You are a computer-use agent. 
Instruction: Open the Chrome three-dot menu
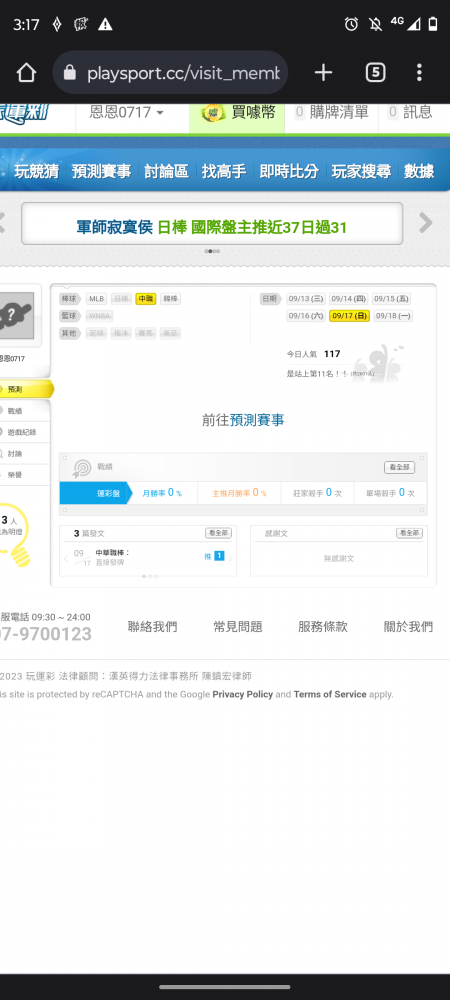coord(419,73)
